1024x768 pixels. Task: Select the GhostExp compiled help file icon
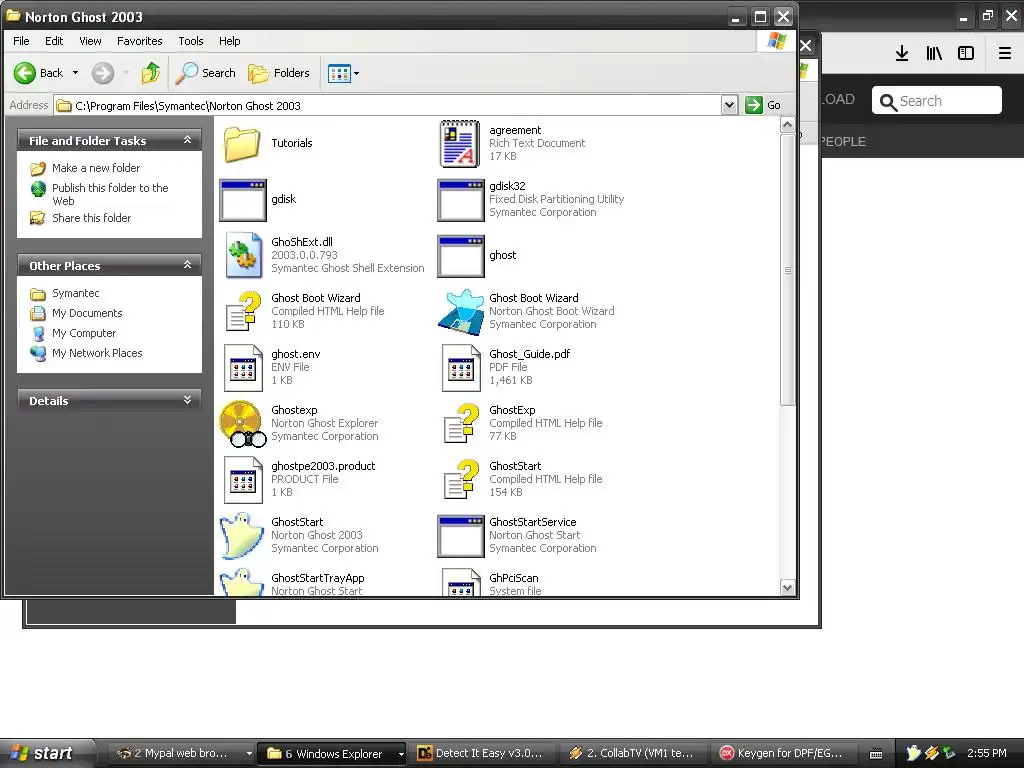point(460,424)
